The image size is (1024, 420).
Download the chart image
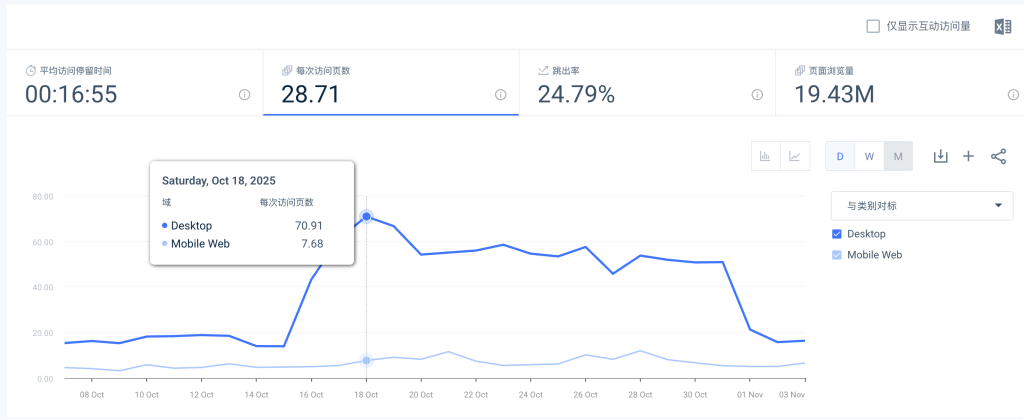coord(940,156)
